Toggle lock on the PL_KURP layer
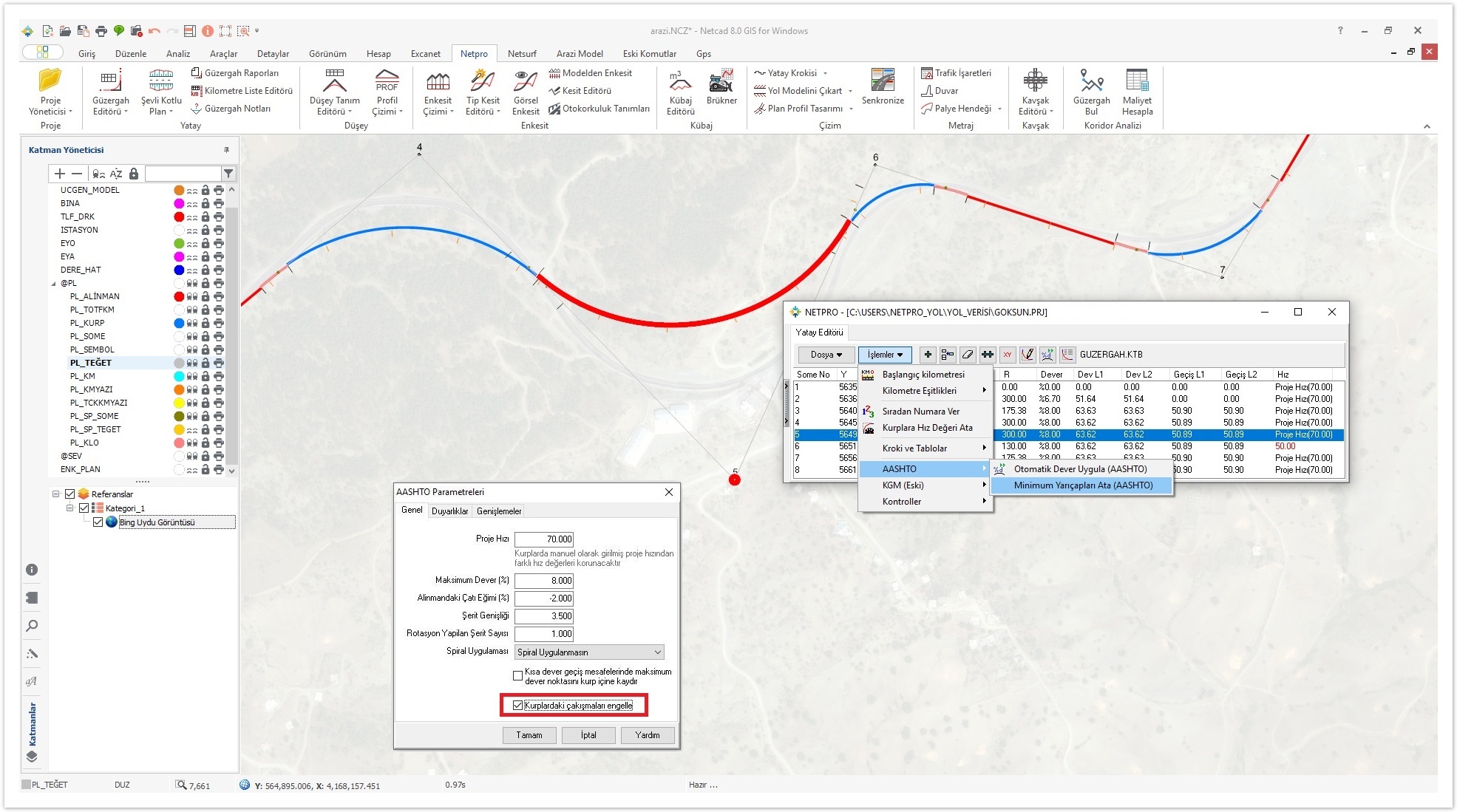This screenshot has height=812, width=1457. click(206, 323)
